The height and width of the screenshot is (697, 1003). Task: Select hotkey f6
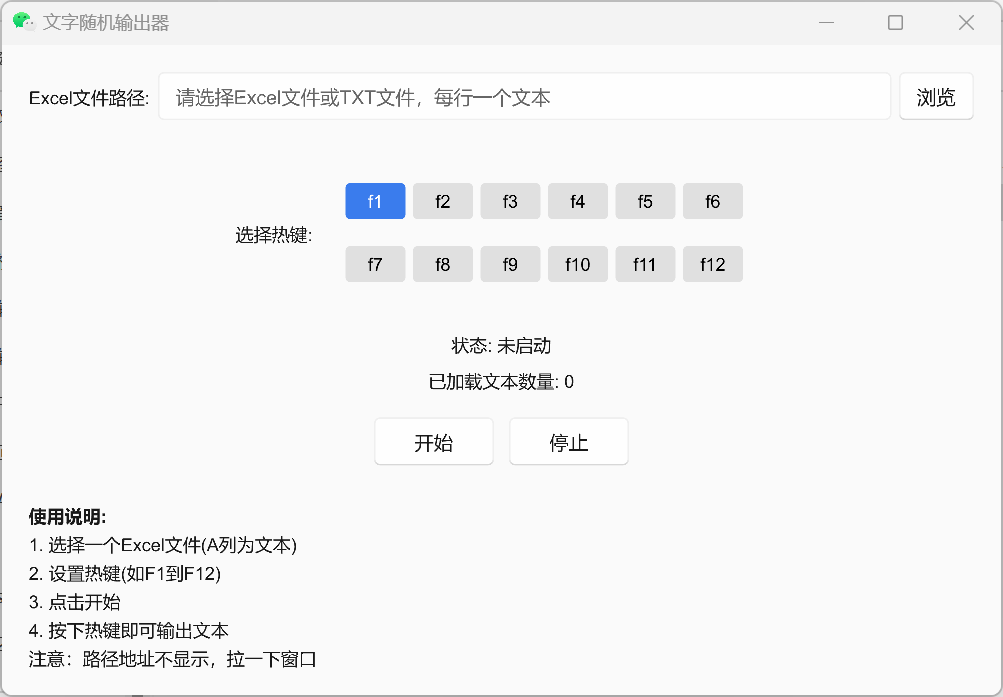(x=712, y=201)
